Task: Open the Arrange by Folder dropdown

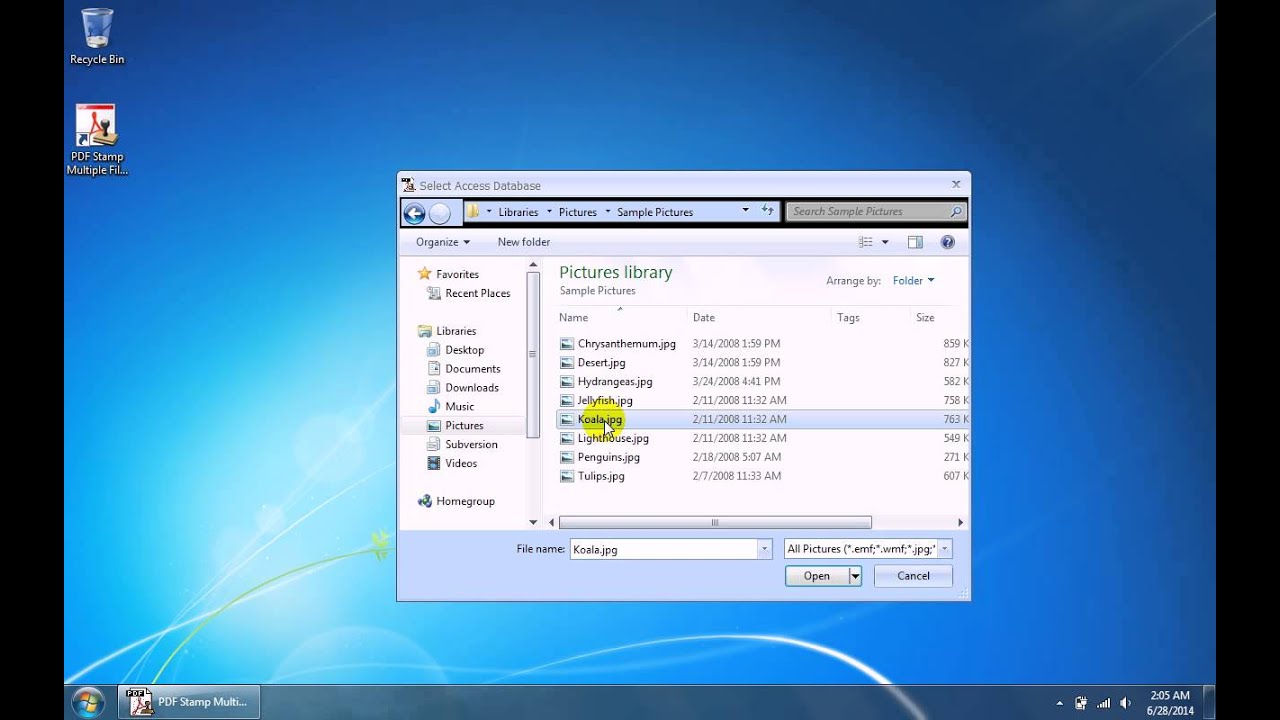Action: coord(913,281)
